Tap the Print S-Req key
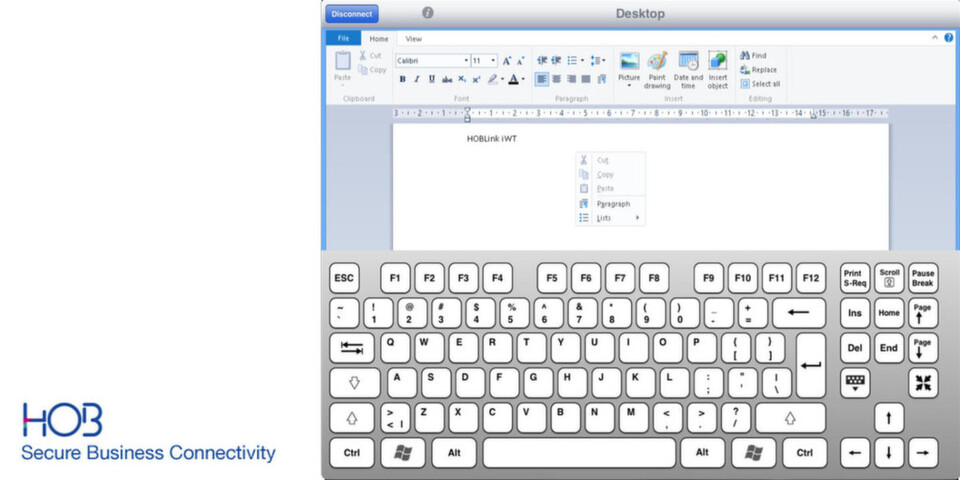960x480 pixels. coord(855,279)
